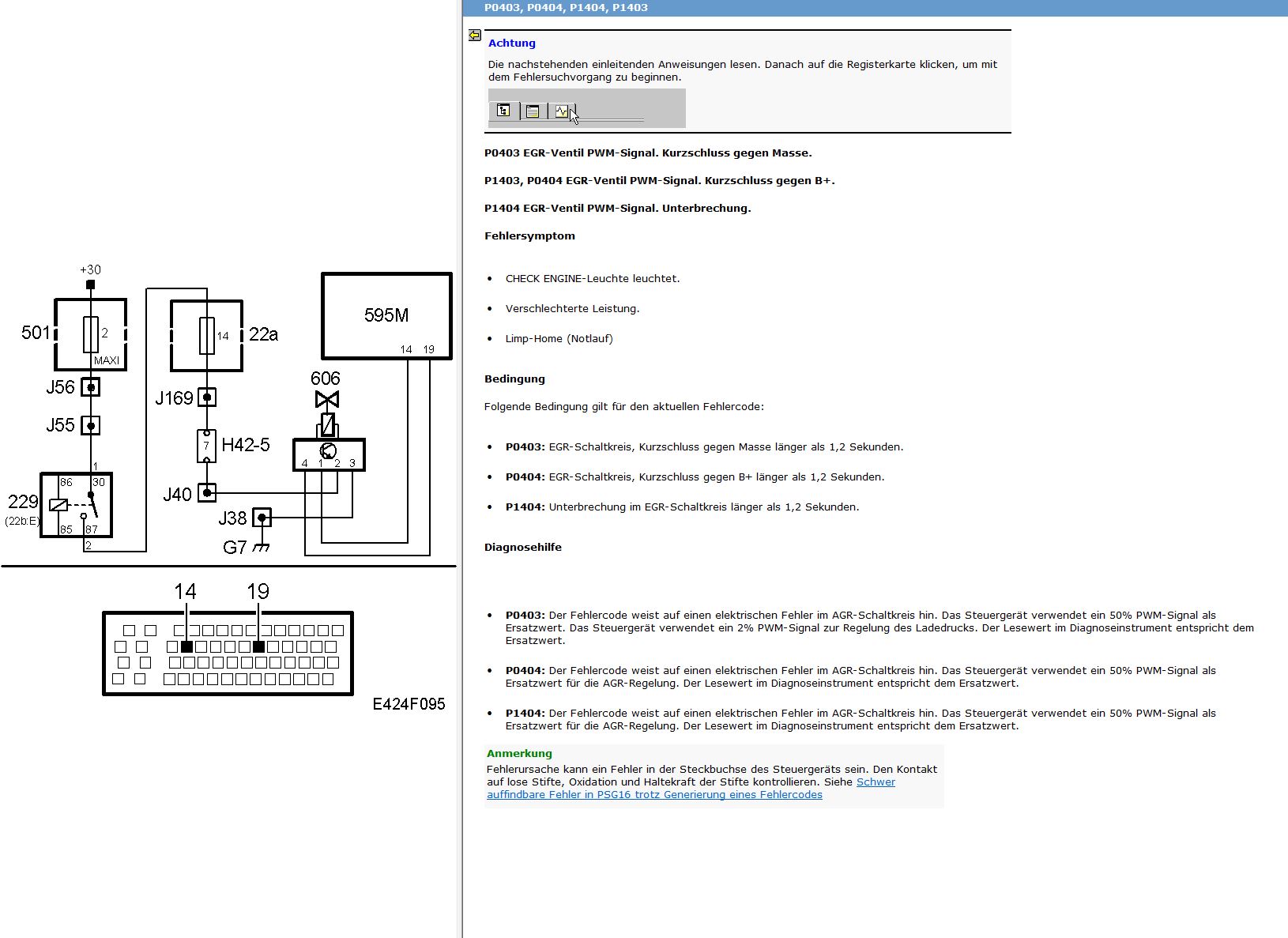The image size is (1288, 938).
Task: Select junction J38 in wiring diagram
Action: coord(262,518)
